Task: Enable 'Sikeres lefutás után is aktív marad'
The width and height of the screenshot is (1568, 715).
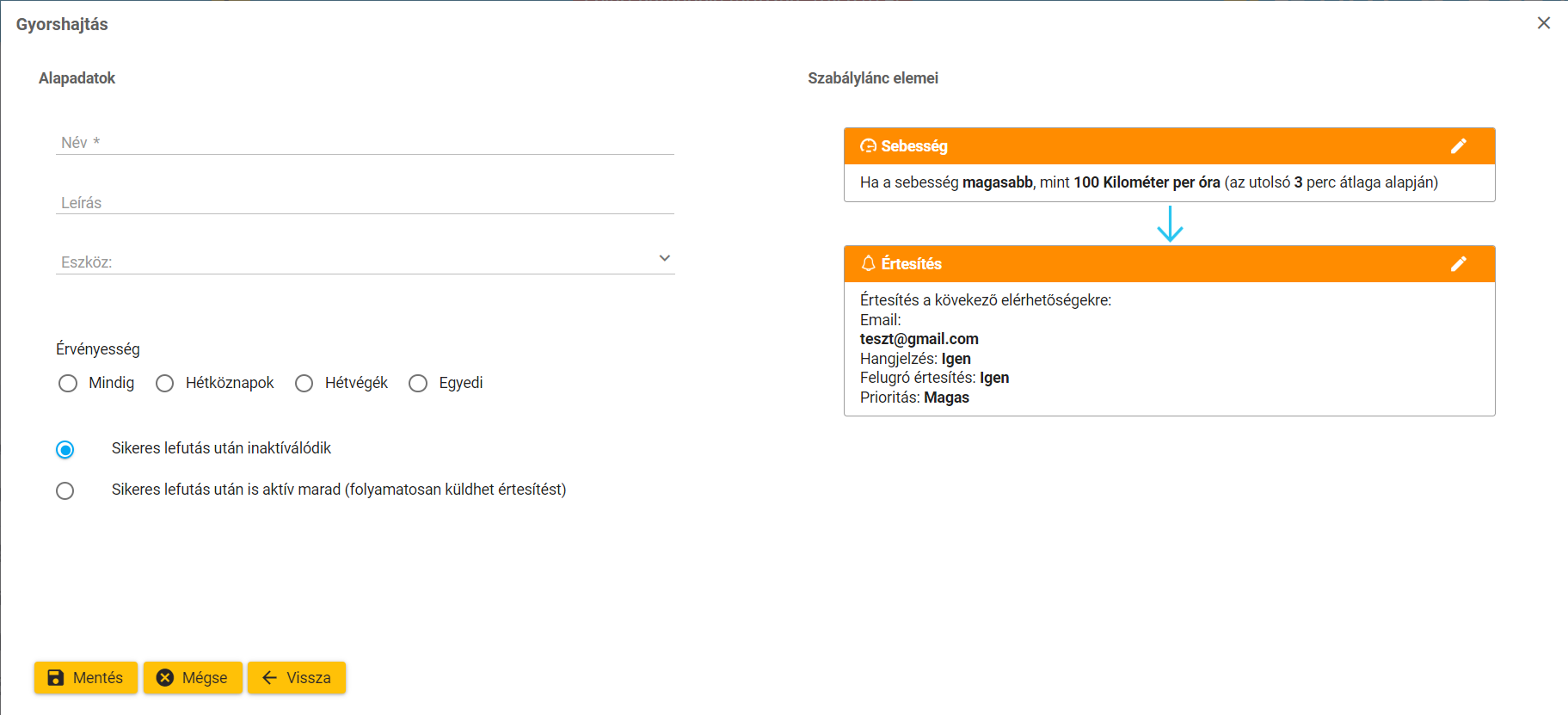Action: pos(65,491)
